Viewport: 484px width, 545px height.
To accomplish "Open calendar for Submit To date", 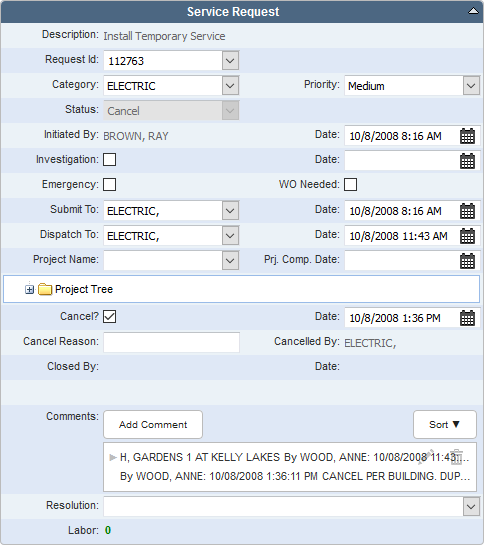I will 467,211.
